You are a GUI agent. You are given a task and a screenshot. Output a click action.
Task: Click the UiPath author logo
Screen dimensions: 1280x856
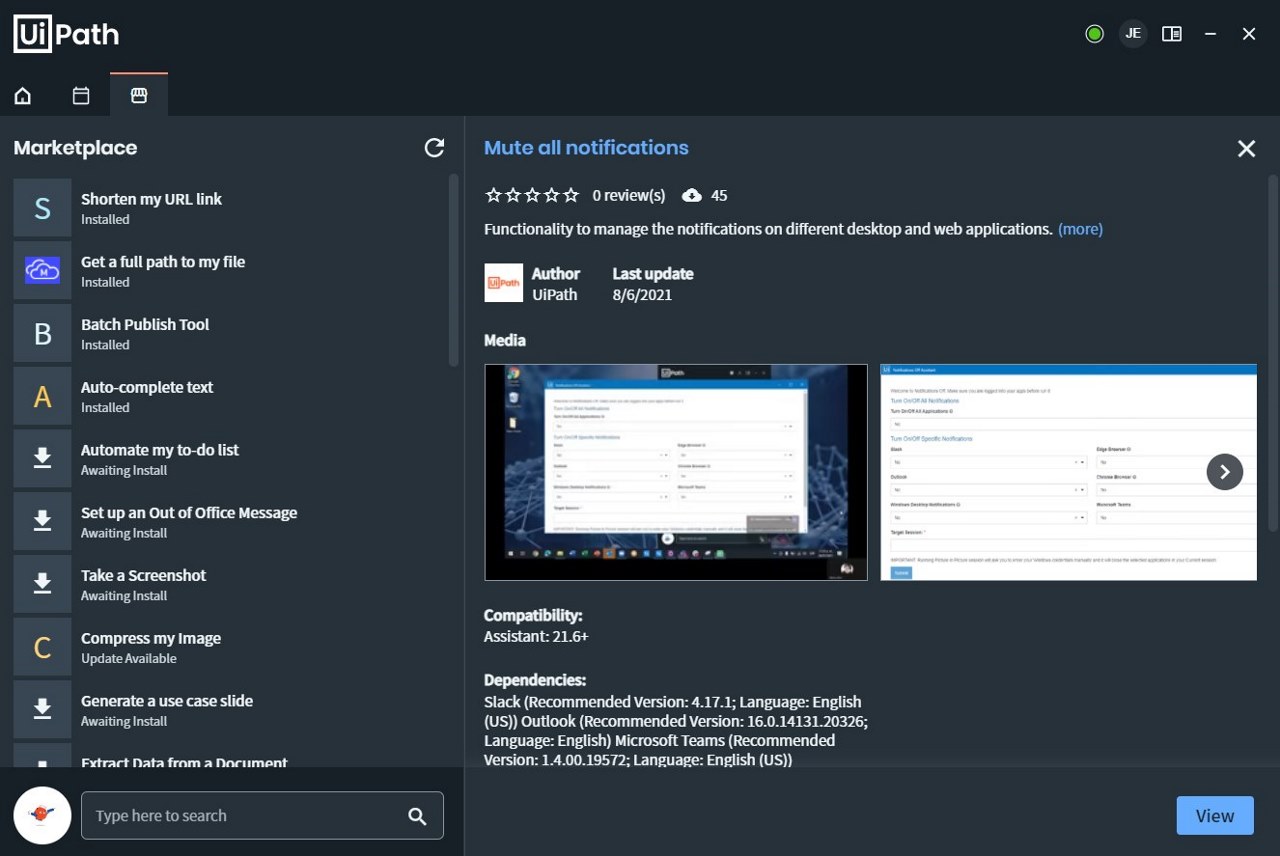click(x=504, y=283)
